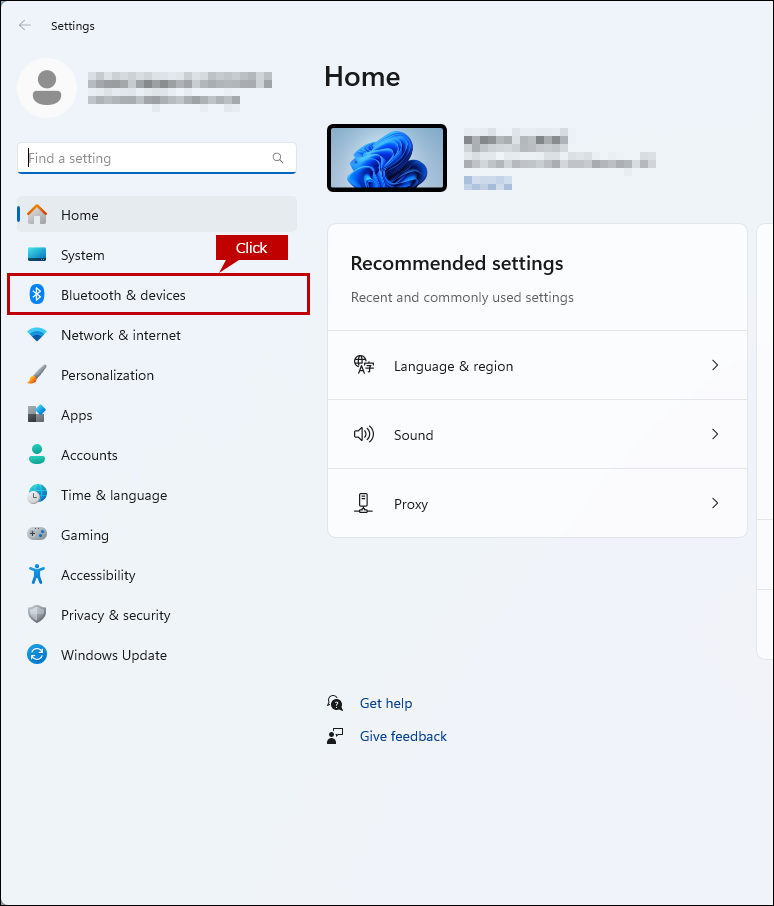Open Apps label in sidebar
The height and width of the screenshot is (906, 774).
click(x=77, y=415)
